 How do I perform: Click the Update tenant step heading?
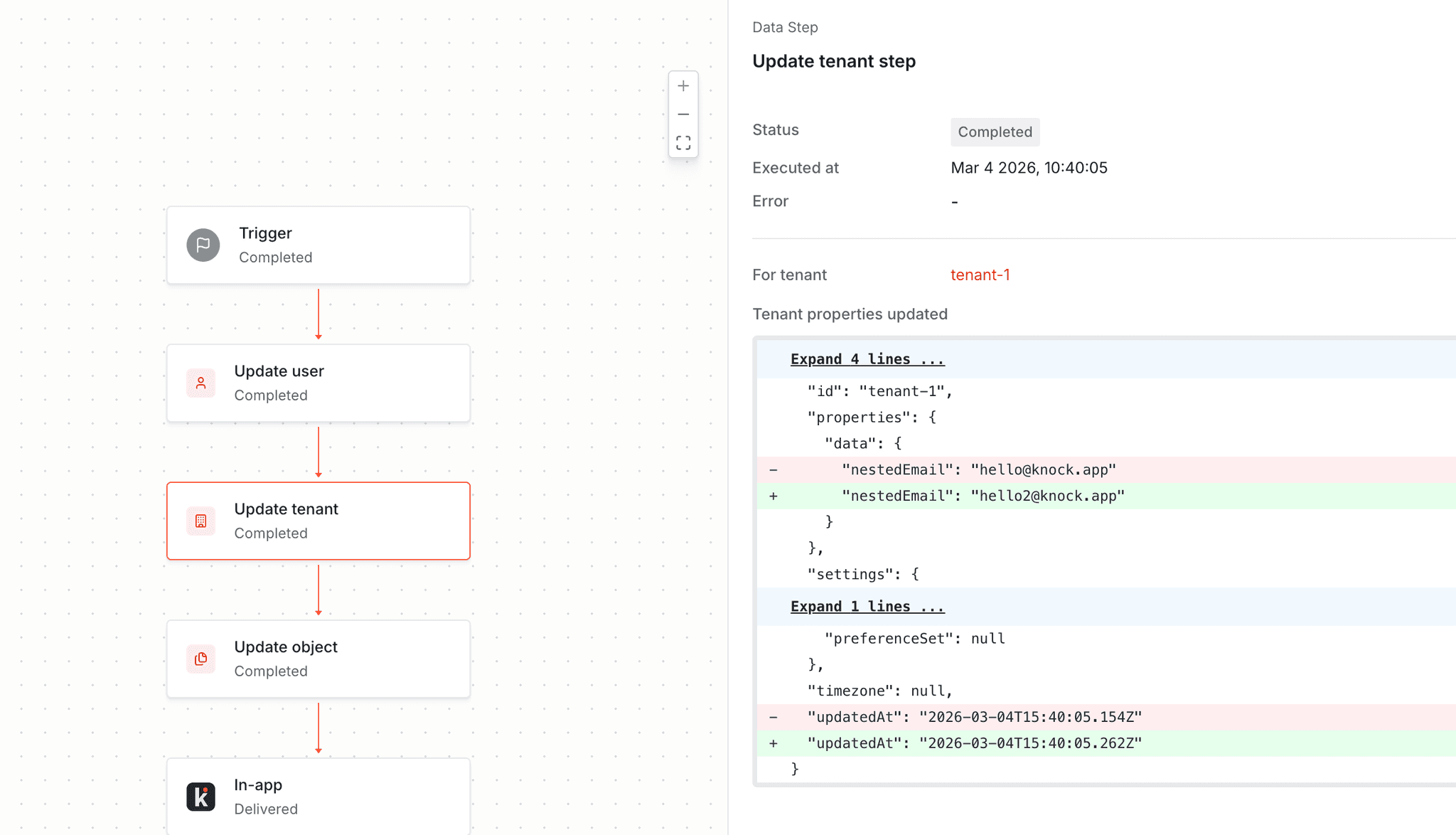[x=834, y=61]
